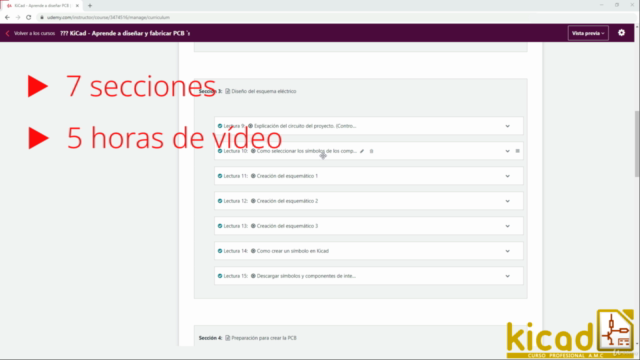The height and width of the screenshot is (360, 640).
Task: Click Volver a los cursos link
Action: 34,33
